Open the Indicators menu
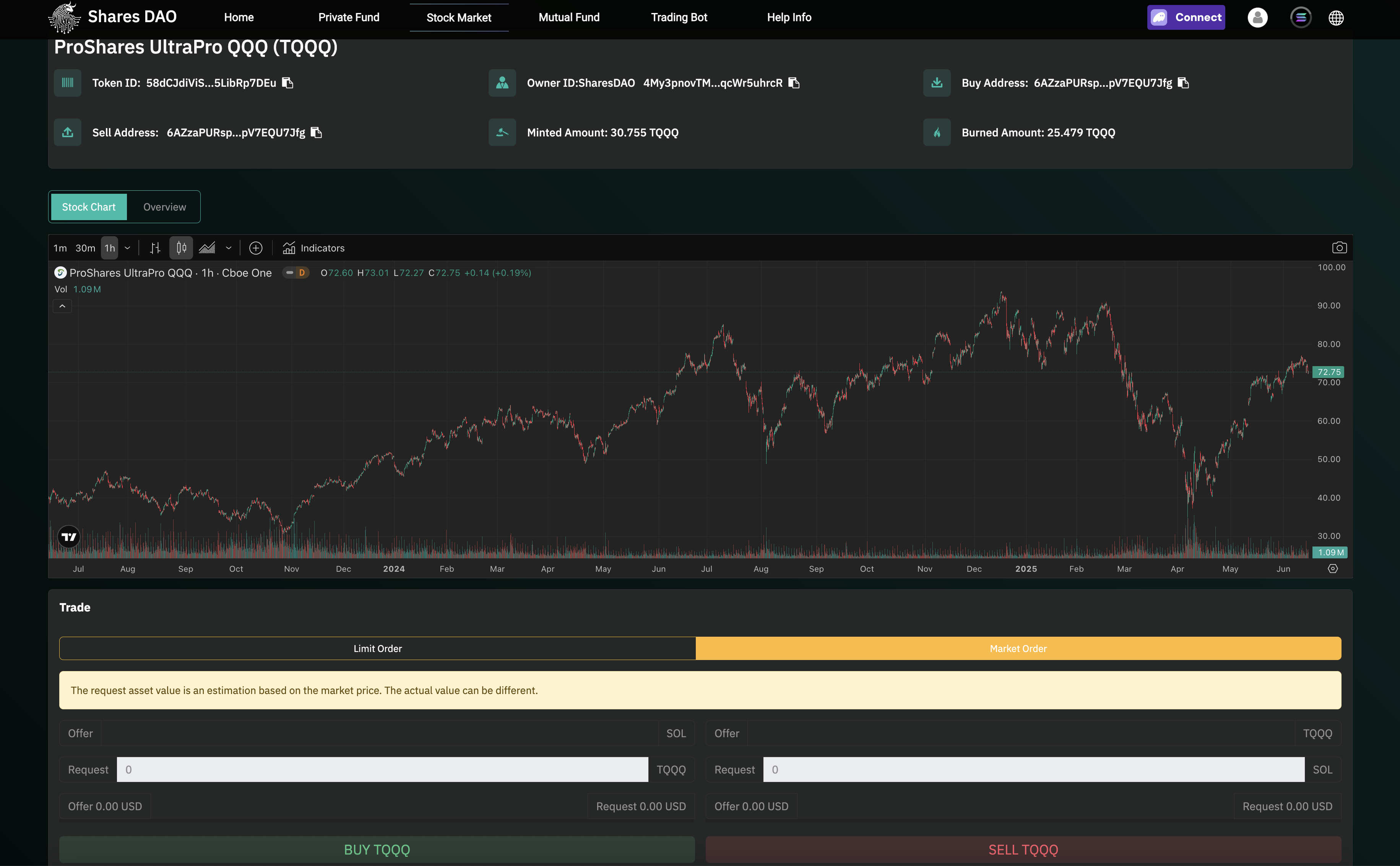 pyautogui.click(x=313, y=248)
